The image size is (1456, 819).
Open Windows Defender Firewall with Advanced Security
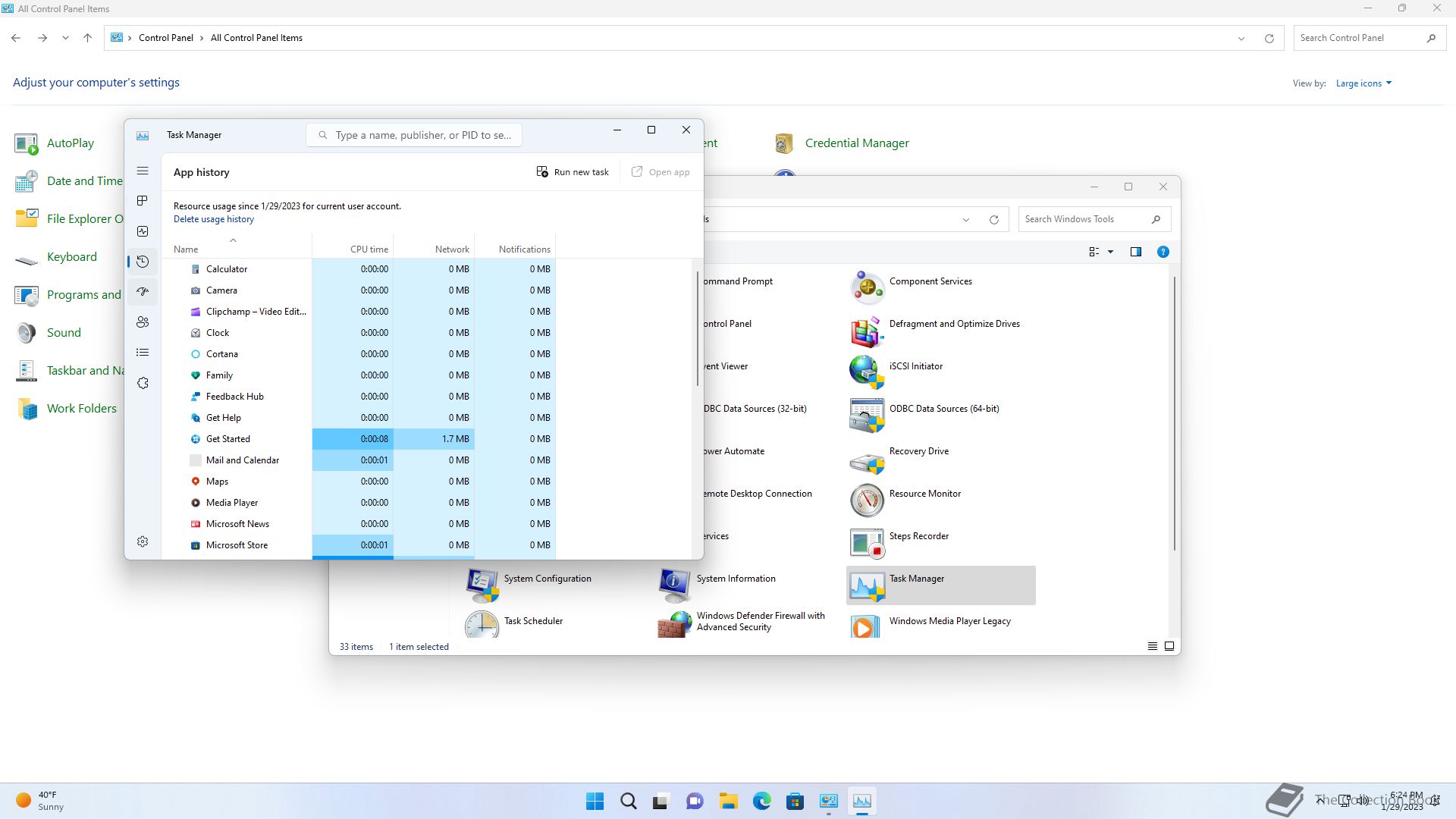[x=748, y=623]
